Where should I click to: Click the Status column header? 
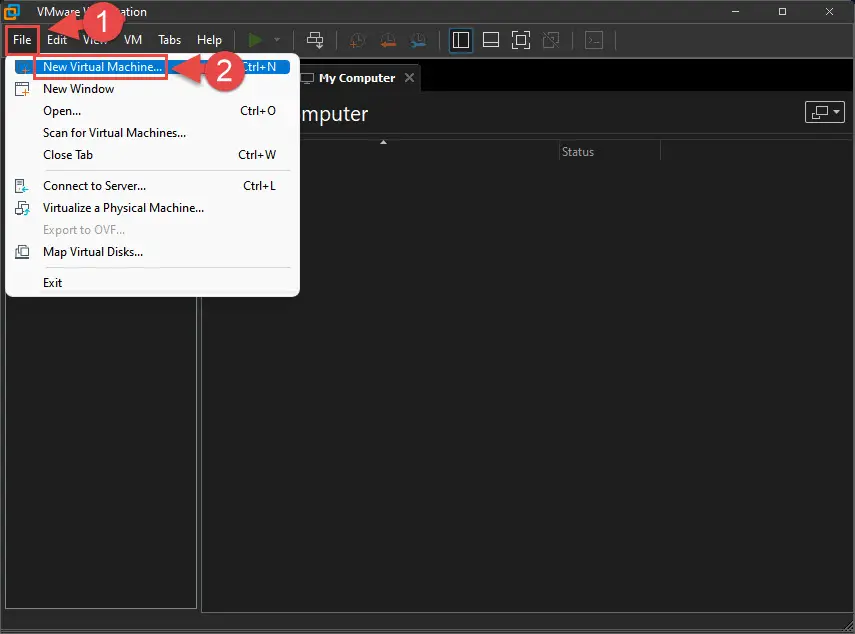tap(611, 152)
